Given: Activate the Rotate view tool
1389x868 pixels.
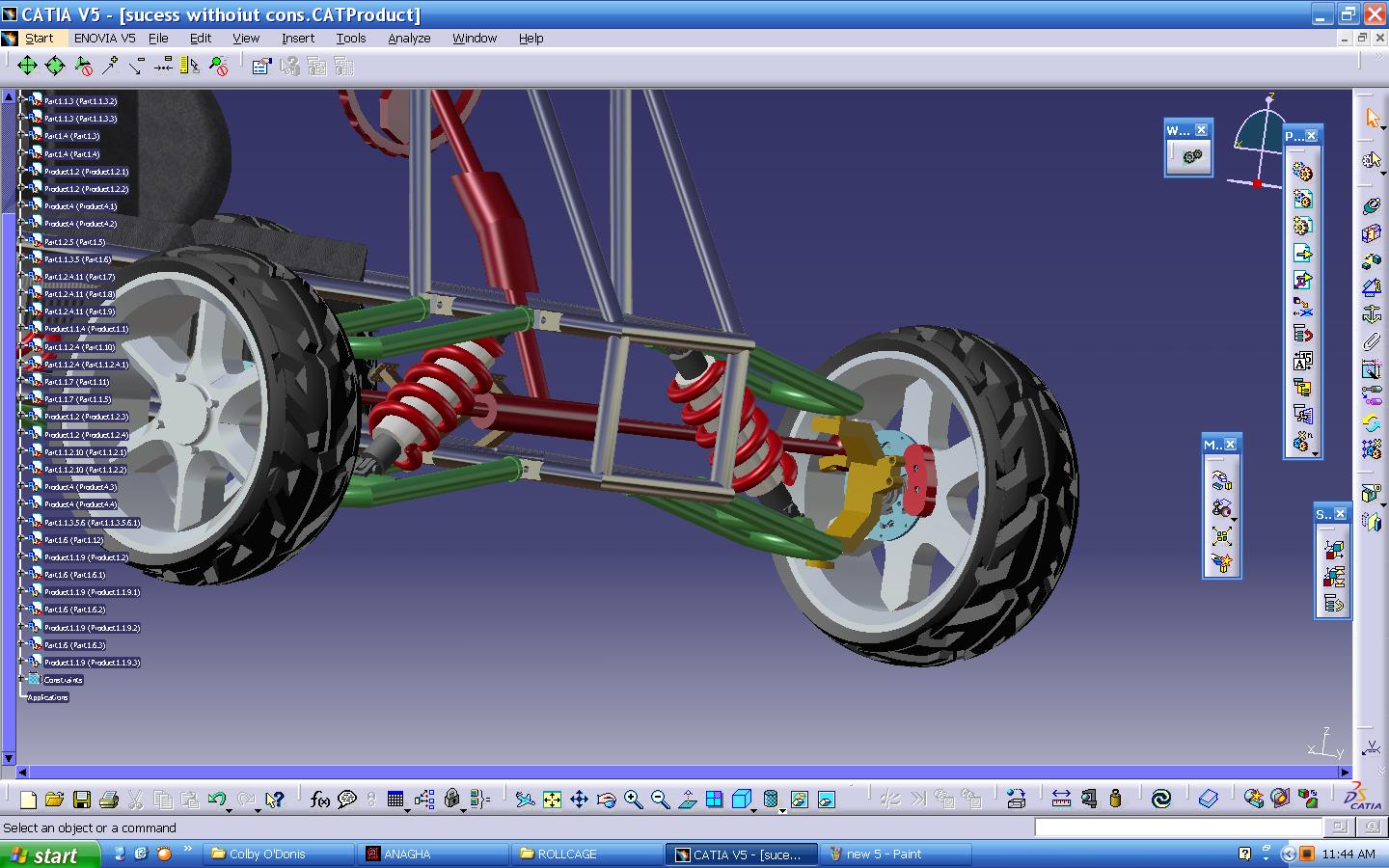Looking at the screenshot, I should pos(607,800).
